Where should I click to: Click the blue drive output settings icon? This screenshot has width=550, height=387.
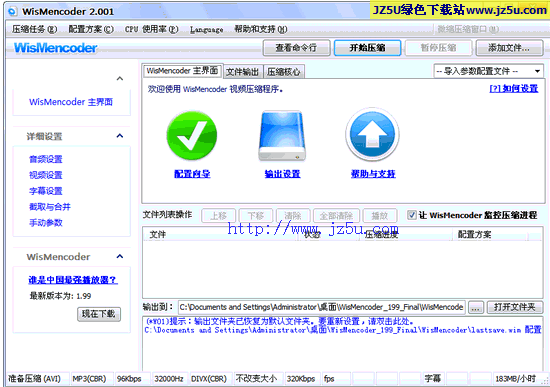tap(282, 135)
